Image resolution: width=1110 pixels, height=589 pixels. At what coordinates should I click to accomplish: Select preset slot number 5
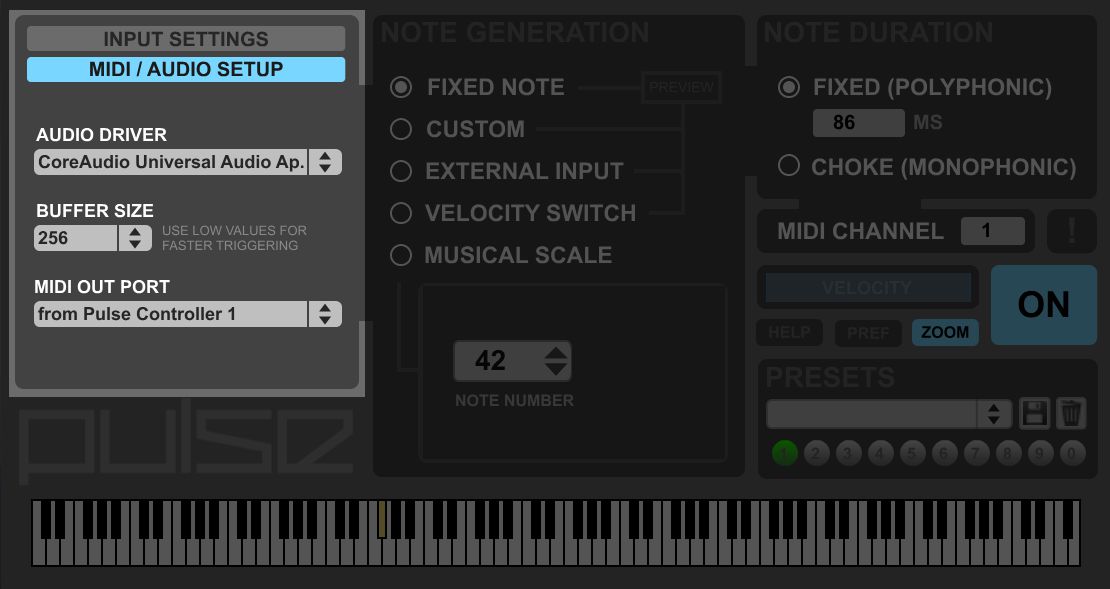[912, 453]
